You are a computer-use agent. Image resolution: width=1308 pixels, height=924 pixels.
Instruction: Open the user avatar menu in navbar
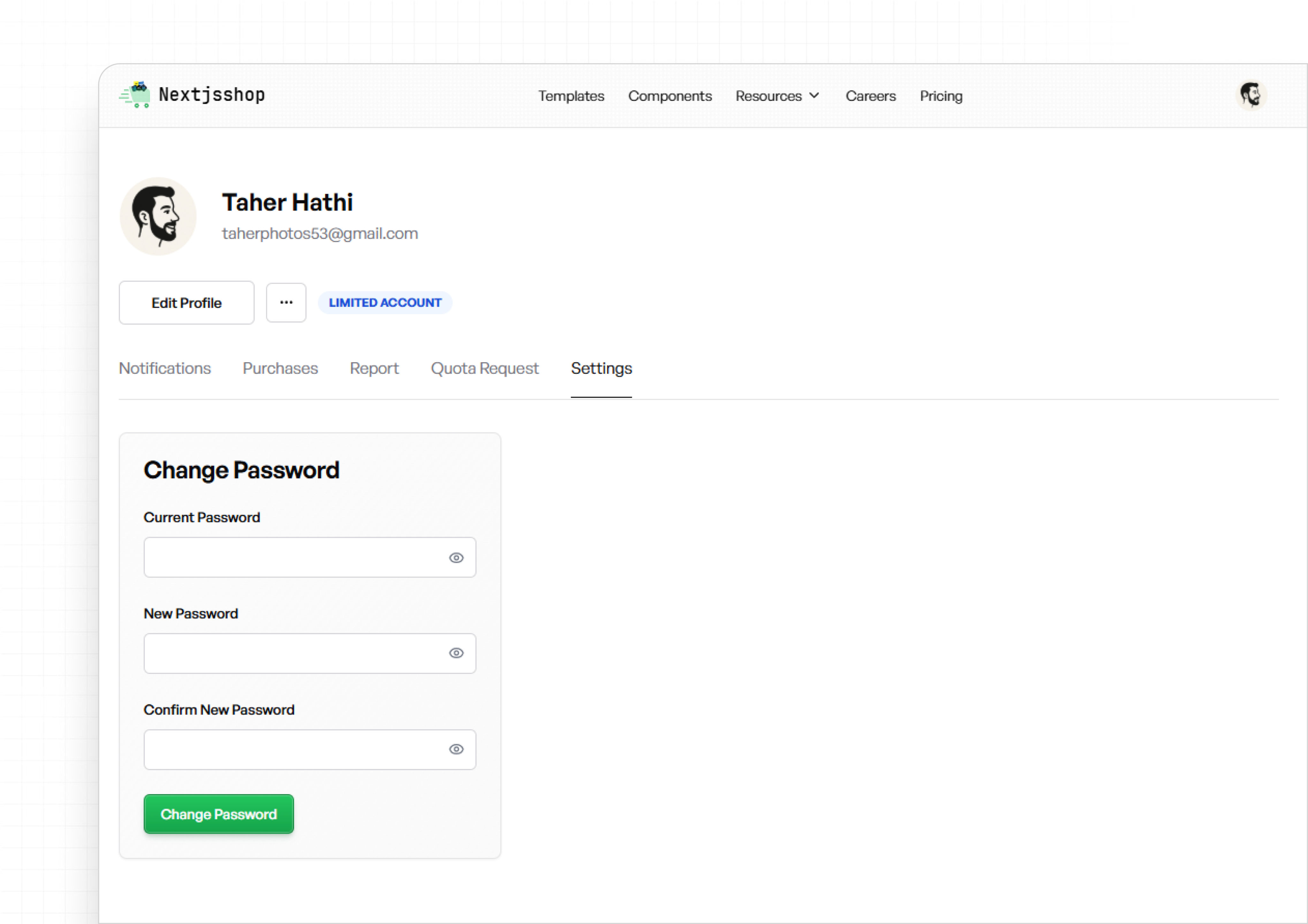pyautogui.click(x=1251, y=95)
